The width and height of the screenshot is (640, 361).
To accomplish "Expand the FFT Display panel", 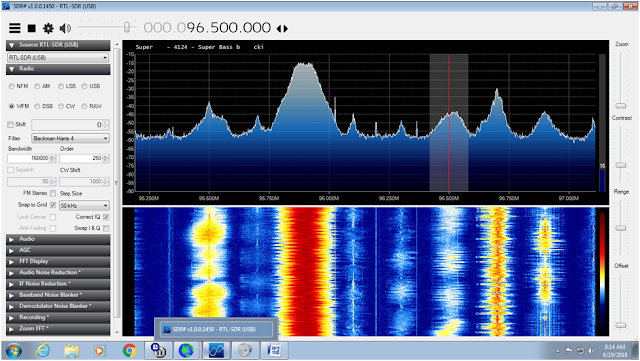I will pyautogui.click(x=58, y=261).
